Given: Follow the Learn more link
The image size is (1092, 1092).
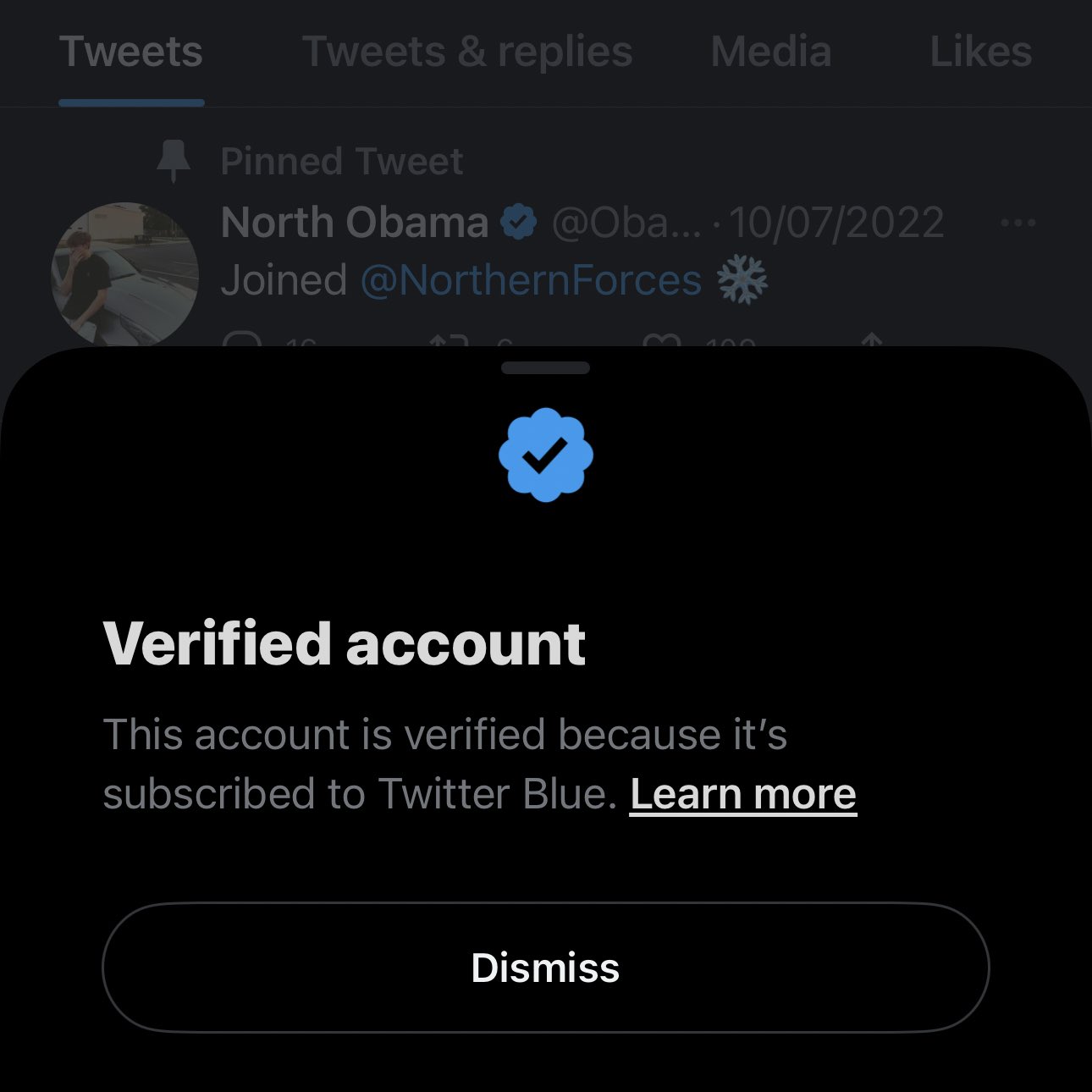Looking at the screenshot, I should tap(742, 794).
